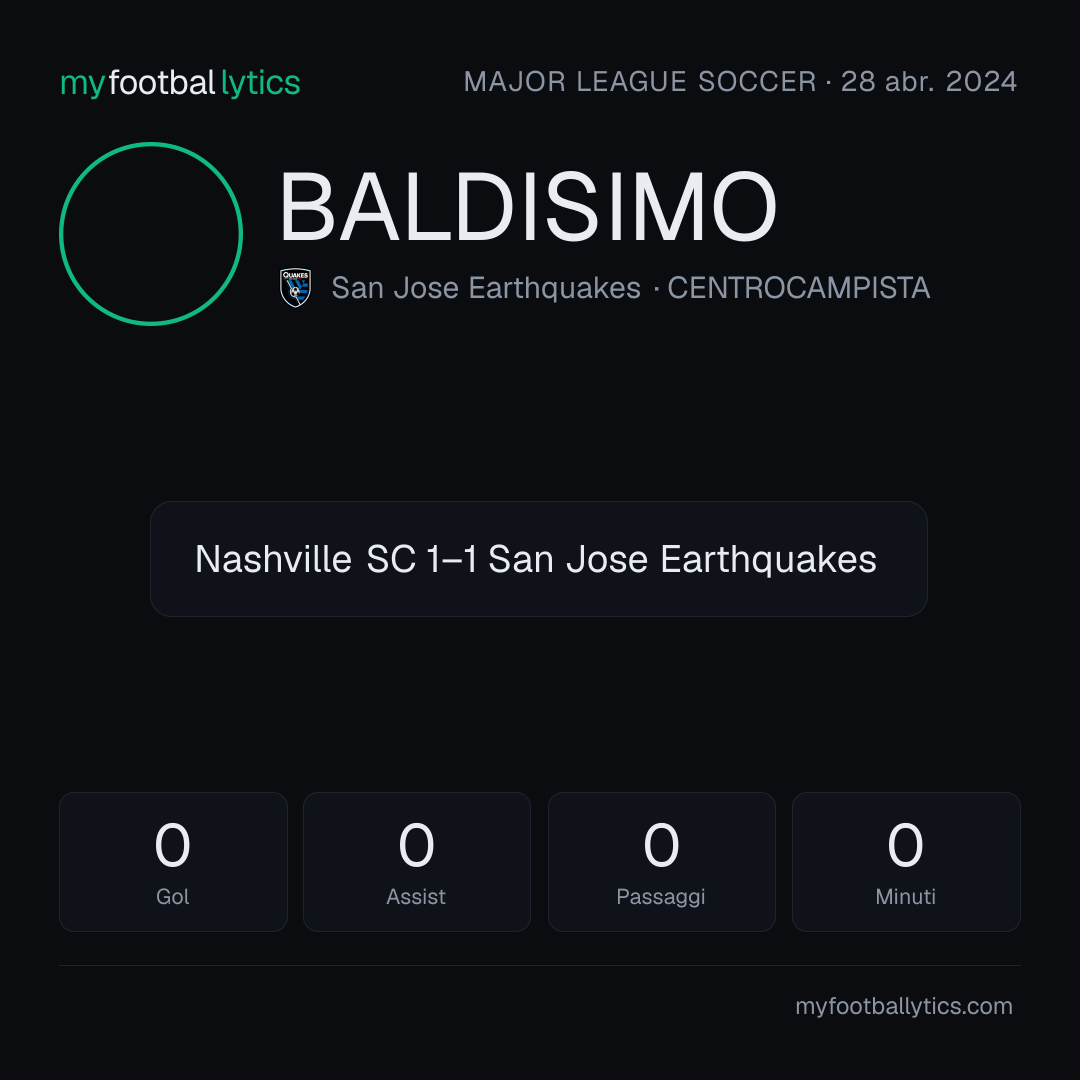Click the zero value above Passaggi
Image resolution: width=1080 pixels, height=1080 pixels.
coord(661,845)
